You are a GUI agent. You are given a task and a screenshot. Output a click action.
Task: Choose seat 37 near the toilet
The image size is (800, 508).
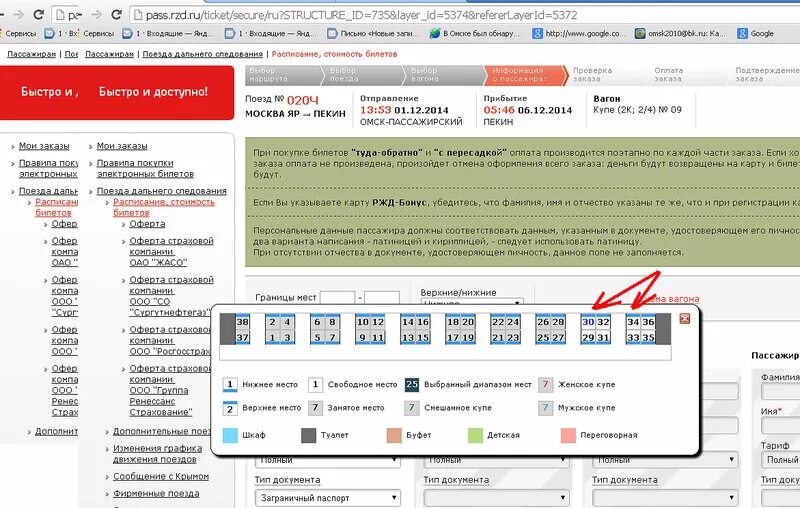tap(243, 337)
